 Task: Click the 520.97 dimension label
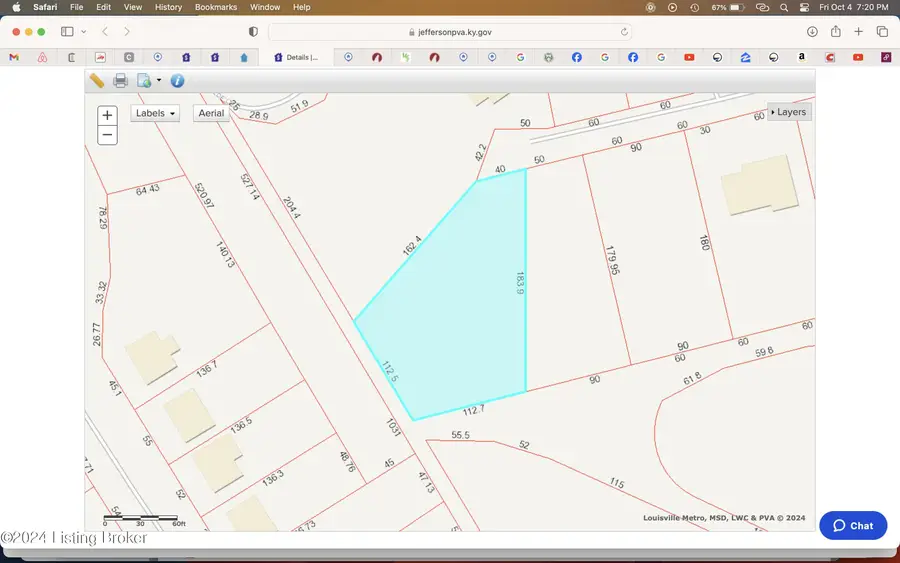coord(204,195)
